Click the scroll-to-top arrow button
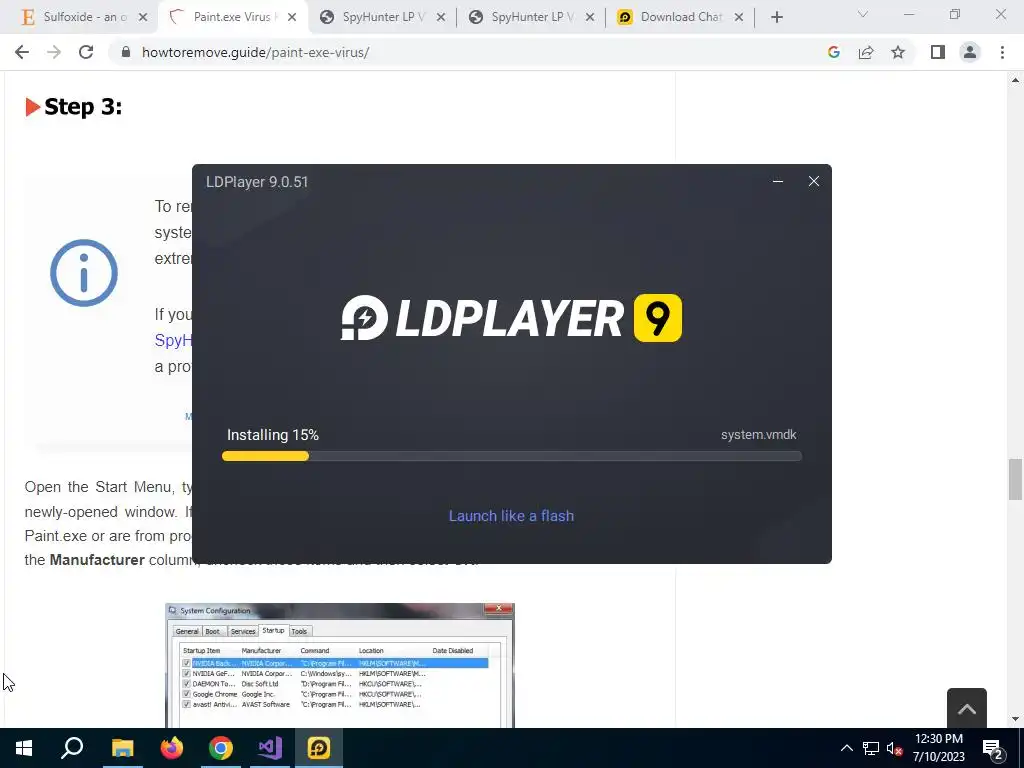Image resolution: width=1024 pixels, height=768 pixels. (x=967, y=709)
